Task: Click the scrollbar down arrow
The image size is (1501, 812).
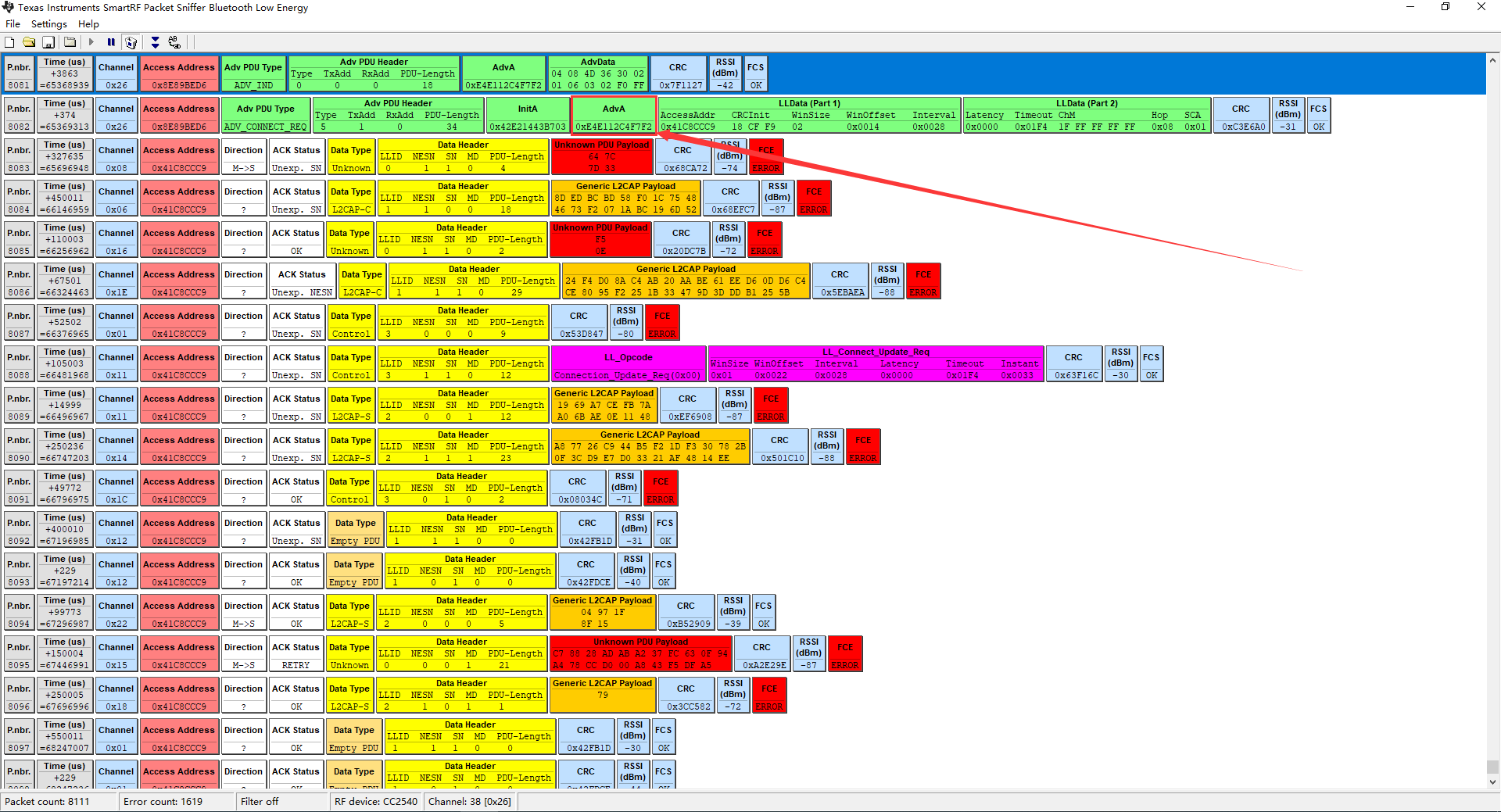Action: pyautogui.click(x=1493, y=782)
